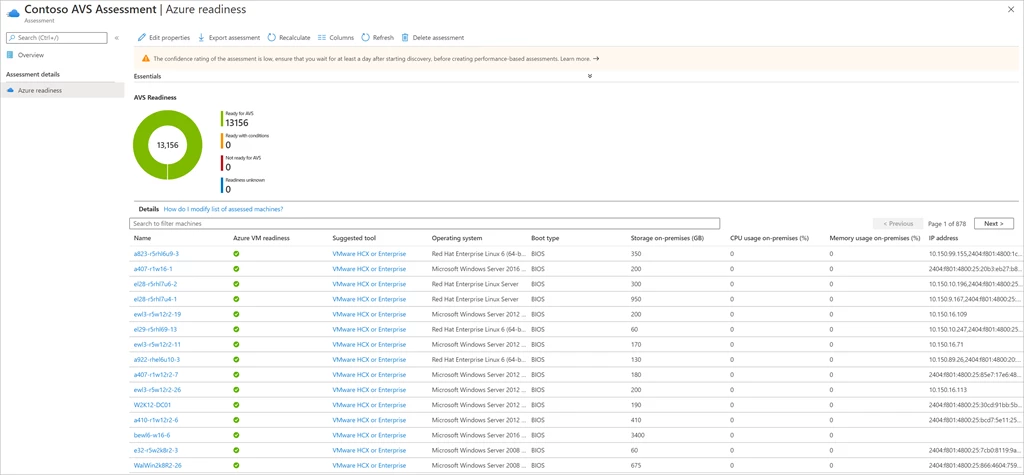
Task: Click the Previous page button
Action: click(898, 223)
